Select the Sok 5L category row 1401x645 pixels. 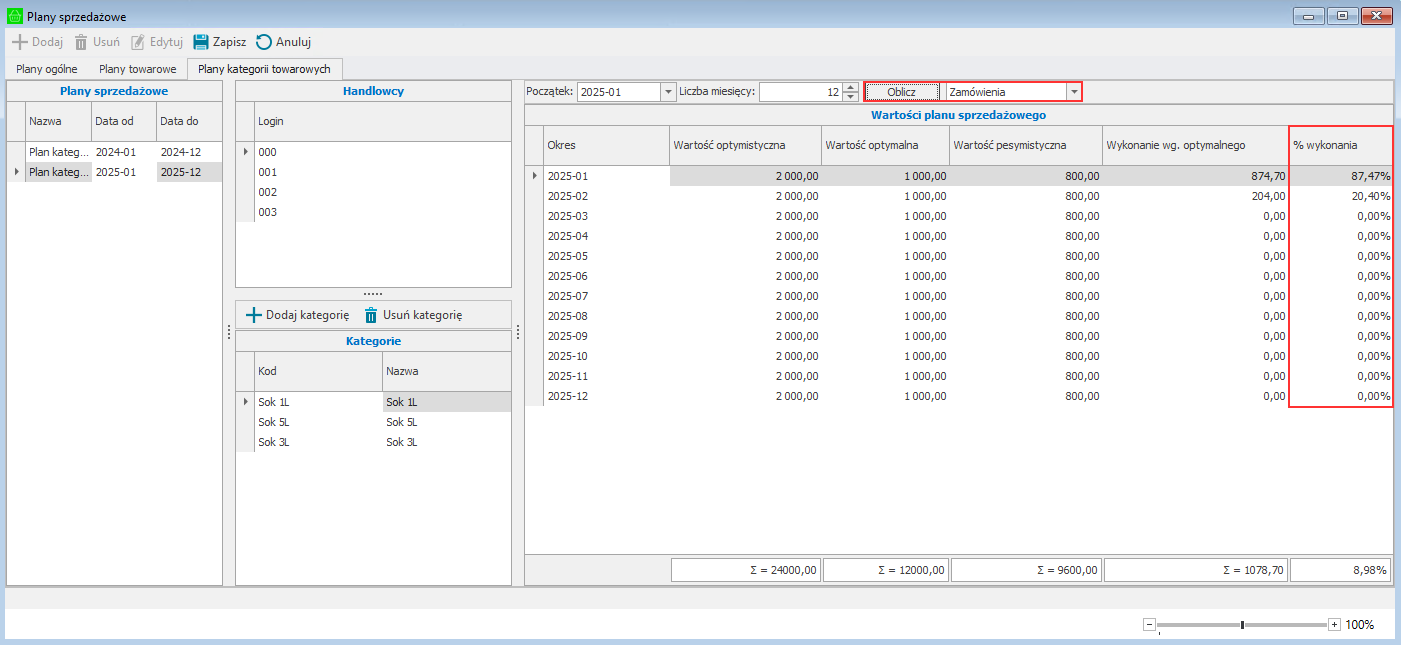273,422
